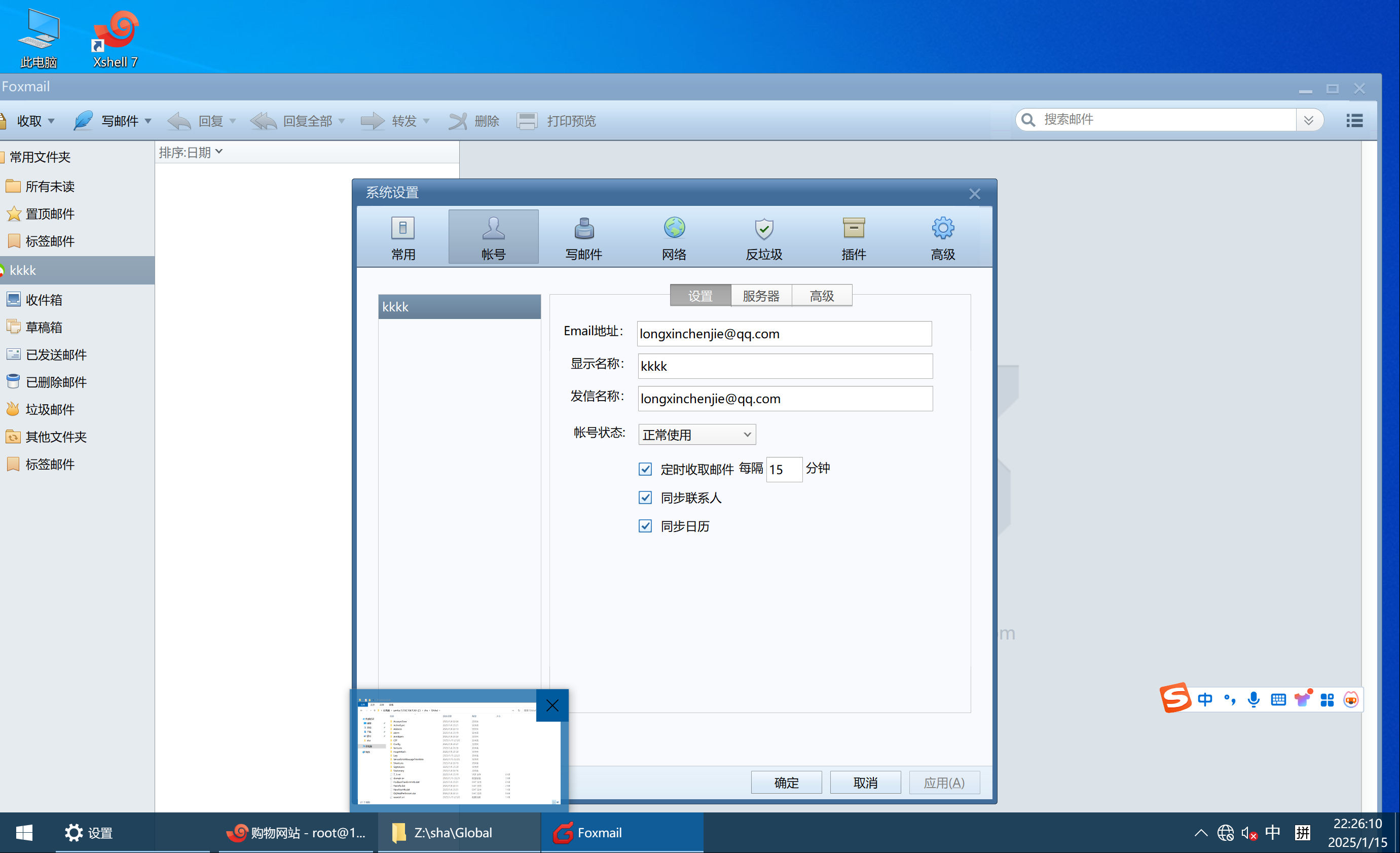Click the 确定 button
Screen dimensions: 1400x853
point(786,783)
